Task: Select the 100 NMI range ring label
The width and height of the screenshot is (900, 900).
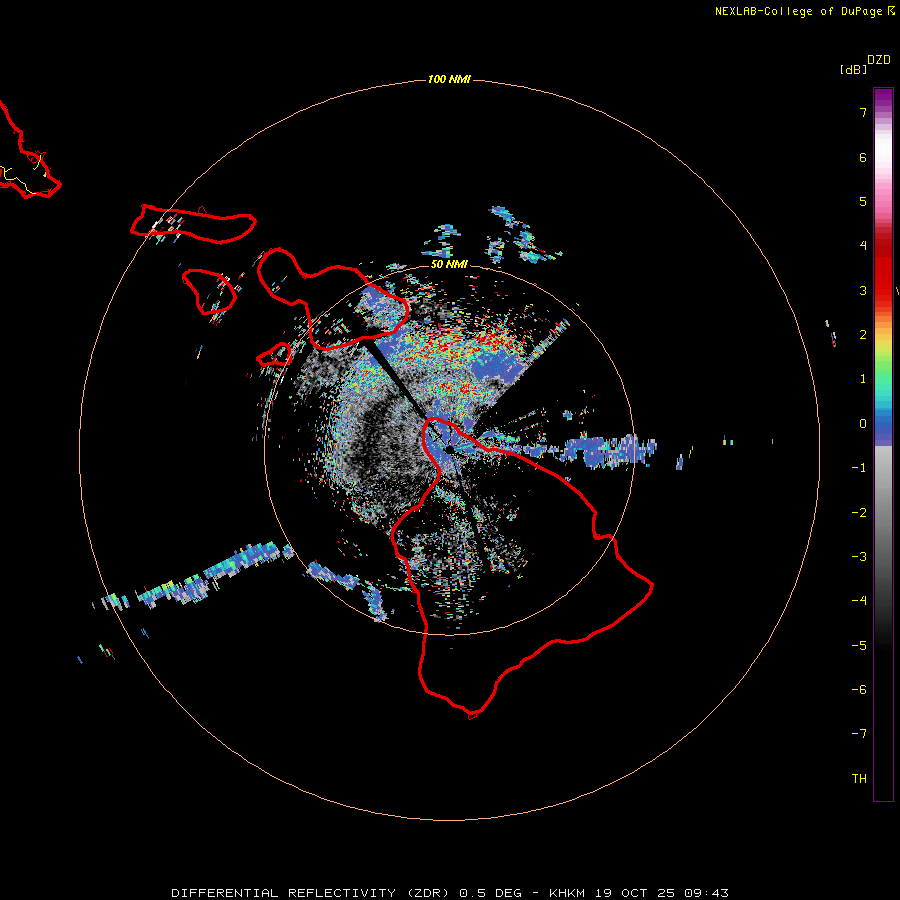Action: pos(449,79)
